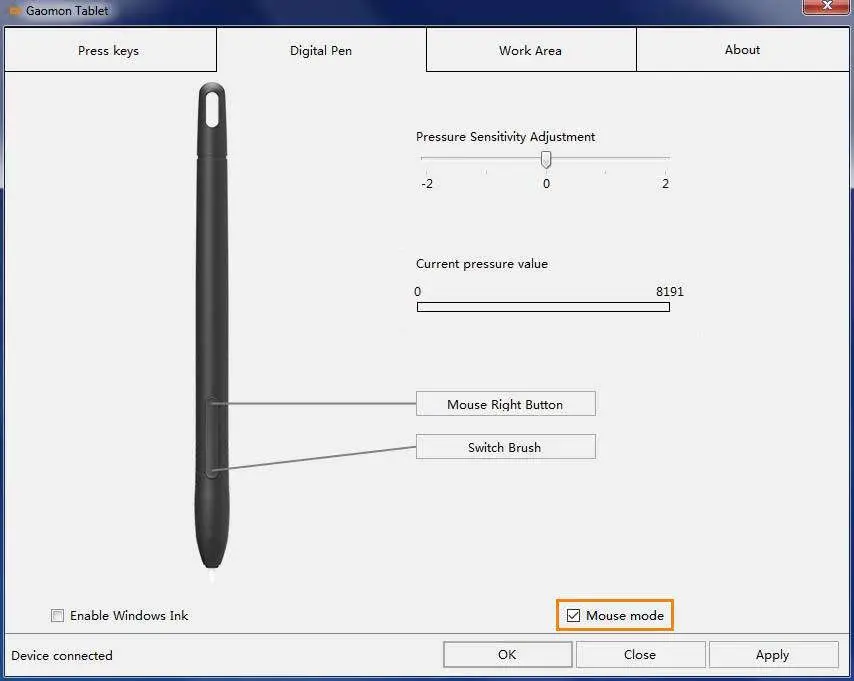Click the Close button at bottom
Viewport: 854px width, 681px height.
[x=640, y=654]
